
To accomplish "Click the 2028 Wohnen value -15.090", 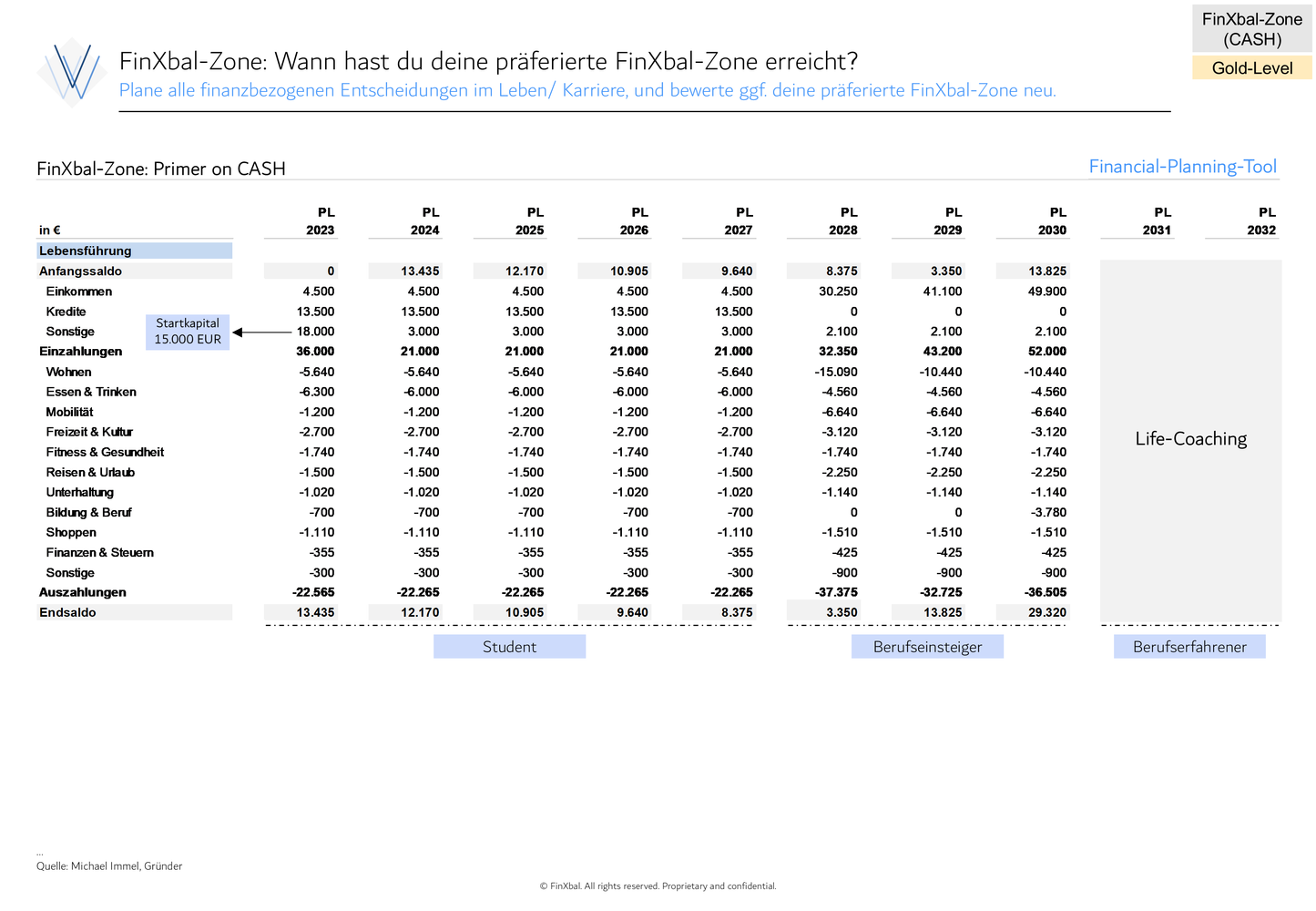I will tap(836, 372).
